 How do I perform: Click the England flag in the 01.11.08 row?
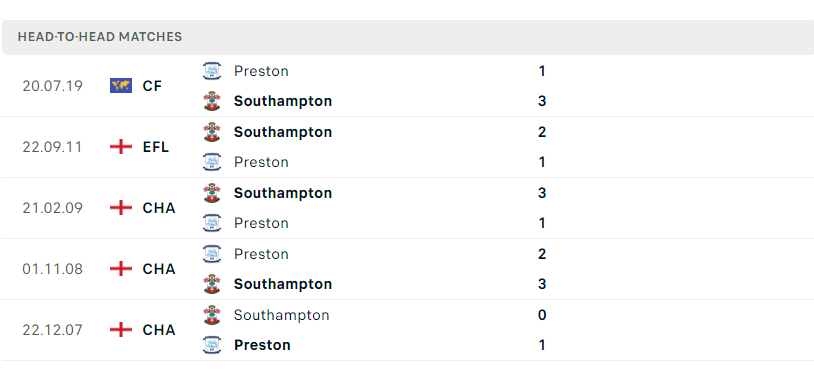click(x=121, y=269)
